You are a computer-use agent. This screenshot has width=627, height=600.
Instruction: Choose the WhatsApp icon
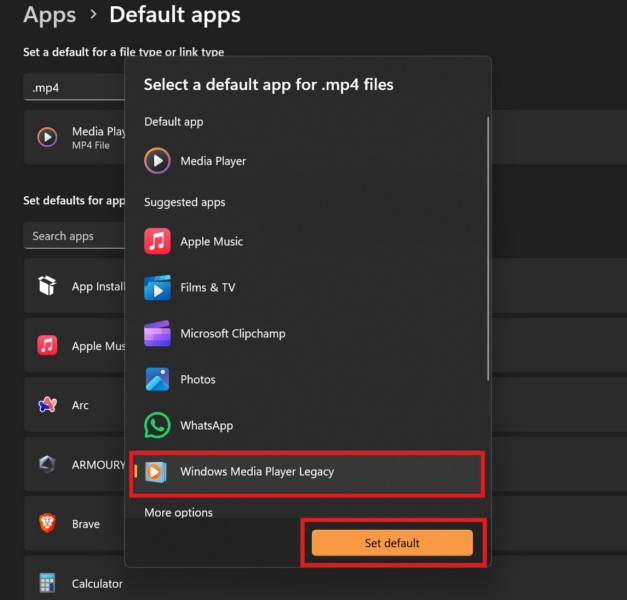(157, 426)
